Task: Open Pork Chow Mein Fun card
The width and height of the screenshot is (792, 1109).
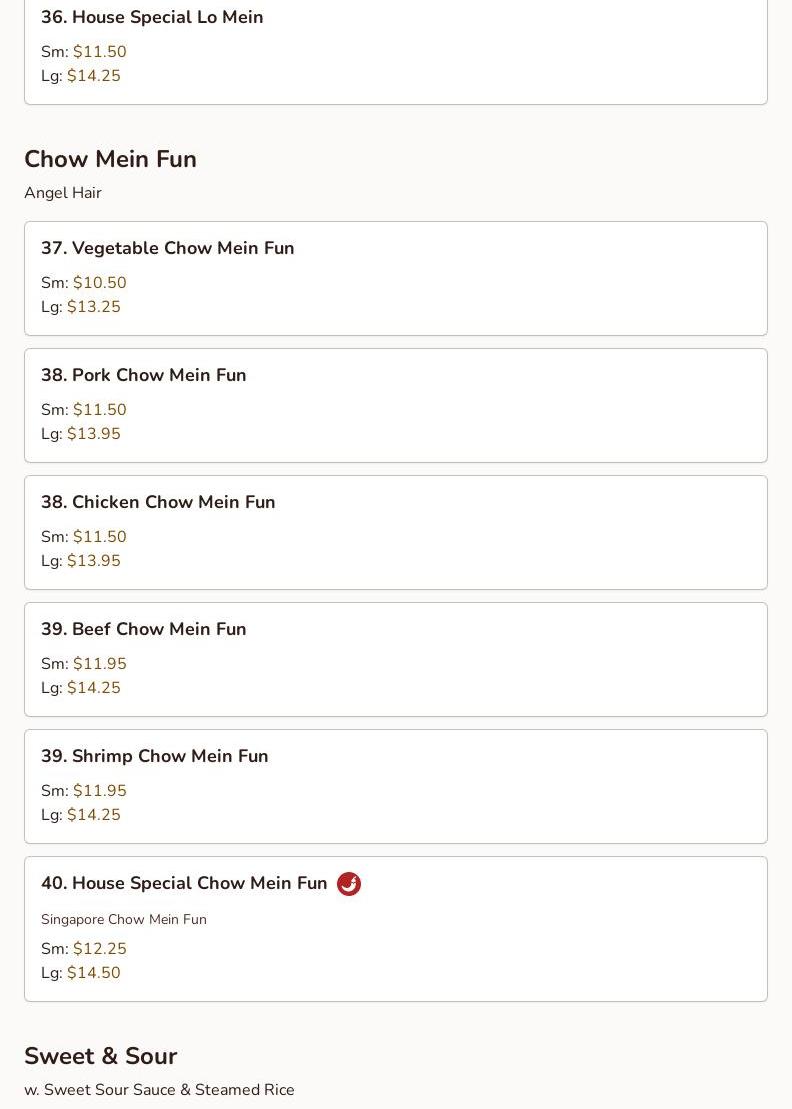Action: coord(143,375)
